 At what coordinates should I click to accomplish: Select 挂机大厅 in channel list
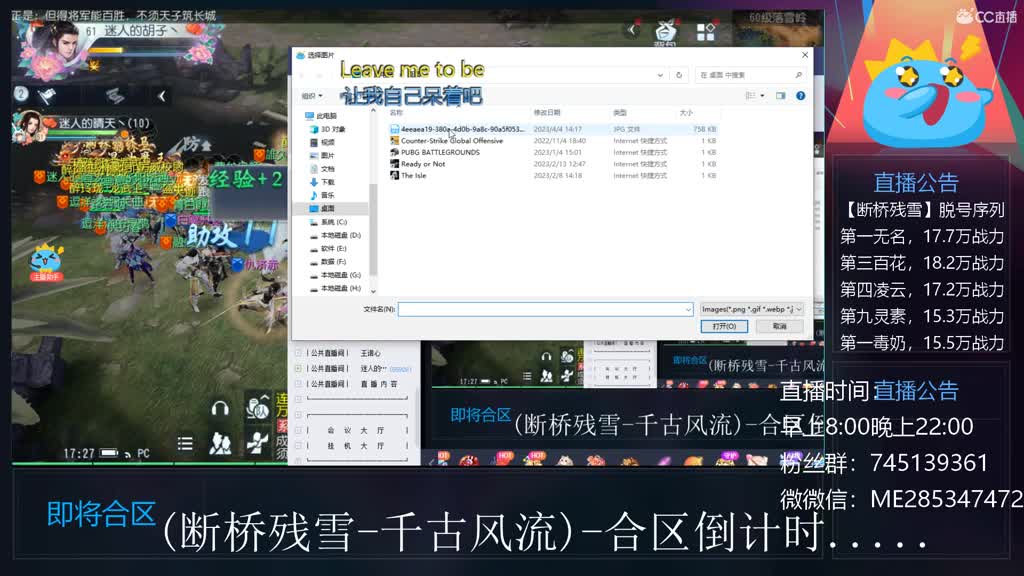coord(356,446)
